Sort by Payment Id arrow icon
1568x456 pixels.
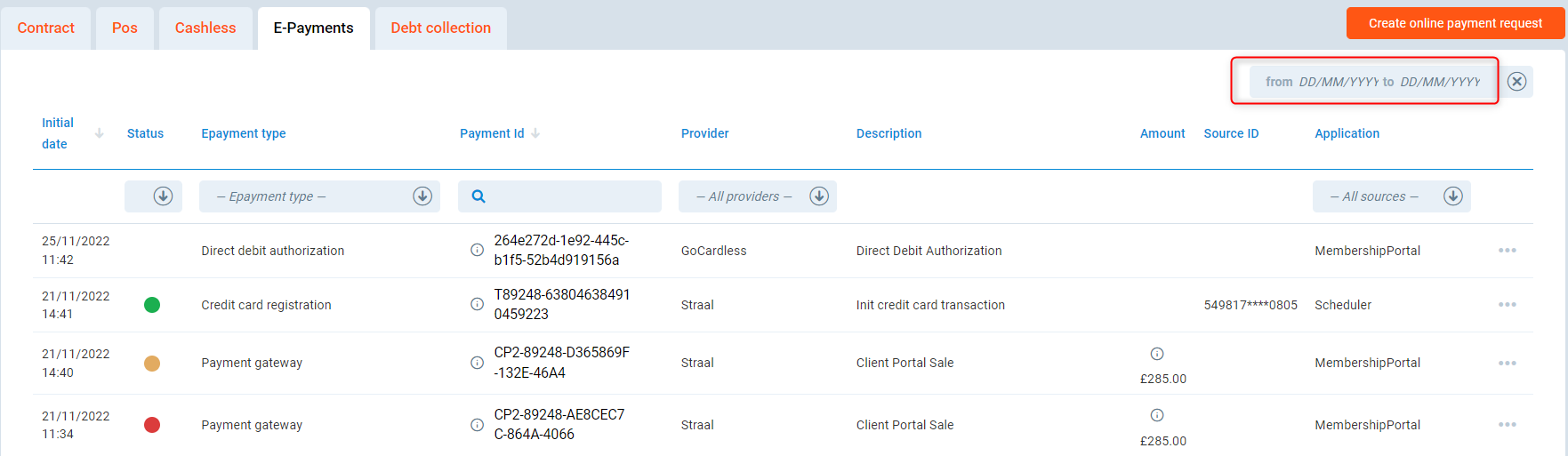click(535, 133)
